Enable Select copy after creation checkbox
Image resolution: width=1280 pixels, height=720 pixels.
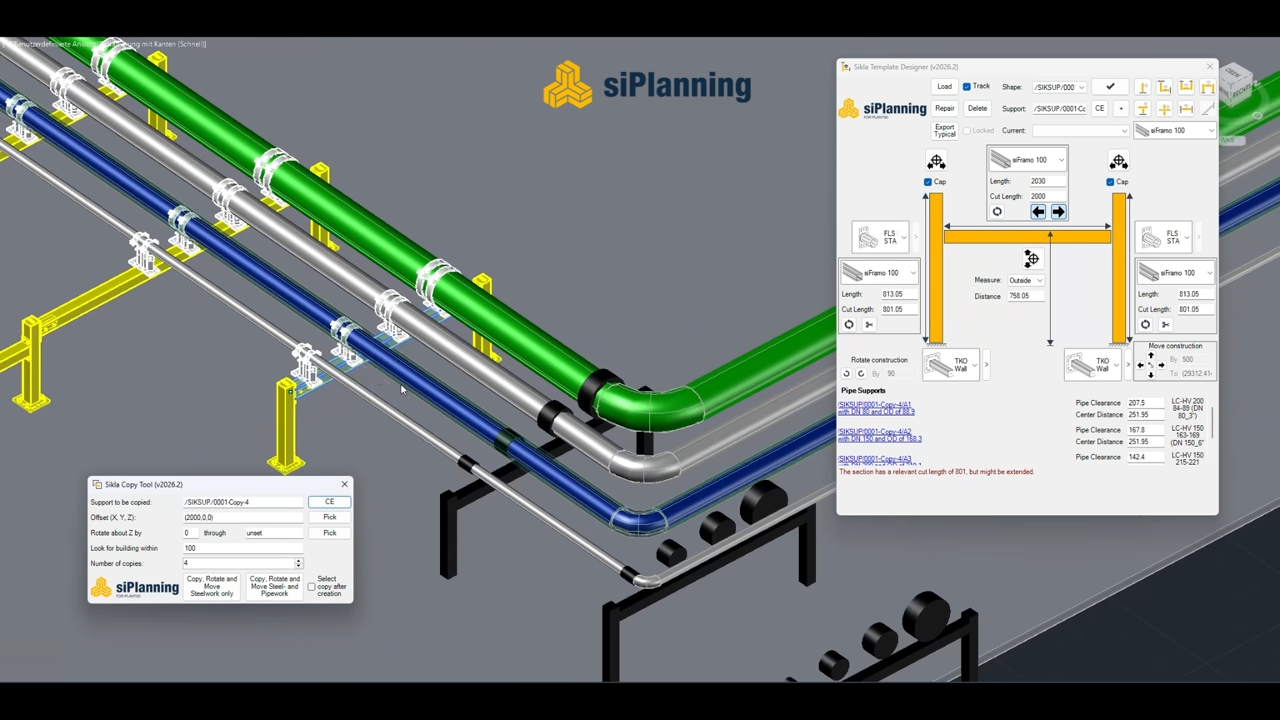(311, 586)
